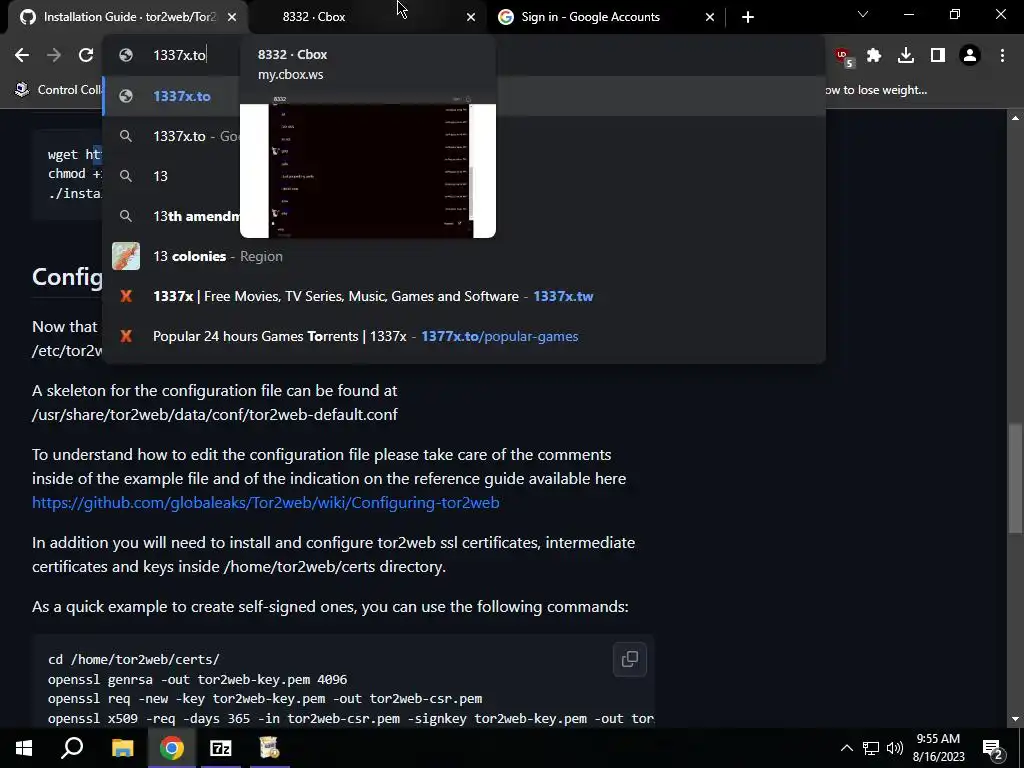The image size is (1024, 768).
Task: Open 7-Zip from the taskbar
Action: [x=221, y=748]
